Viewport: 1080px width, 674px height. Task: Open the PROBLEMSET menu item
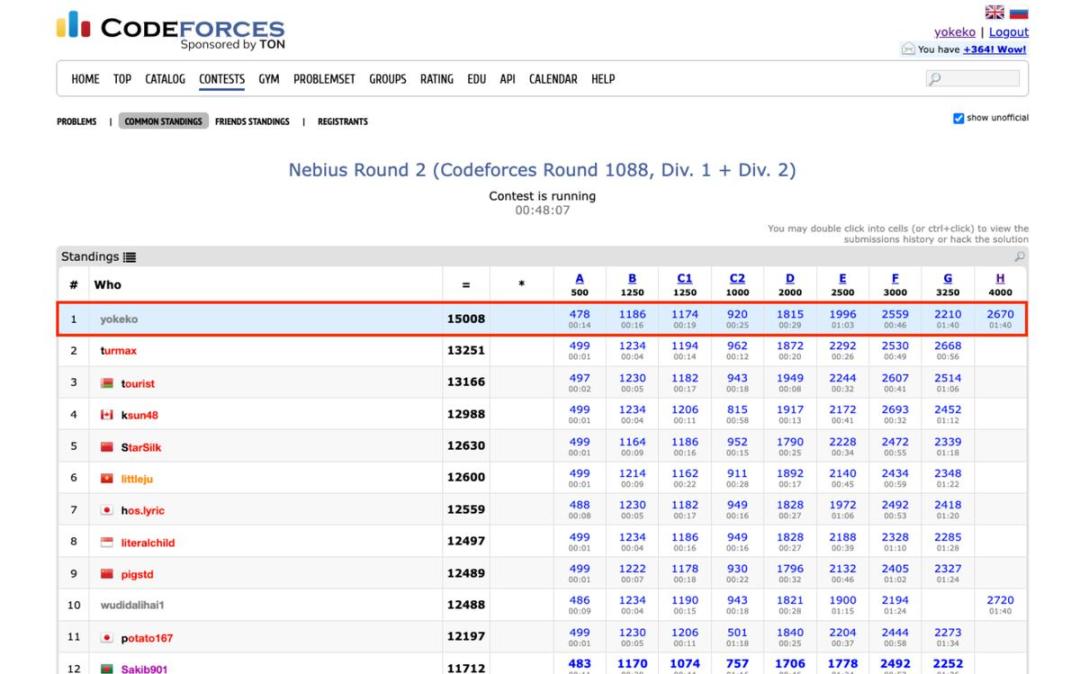pyautogui.click(x=324, y=79)
